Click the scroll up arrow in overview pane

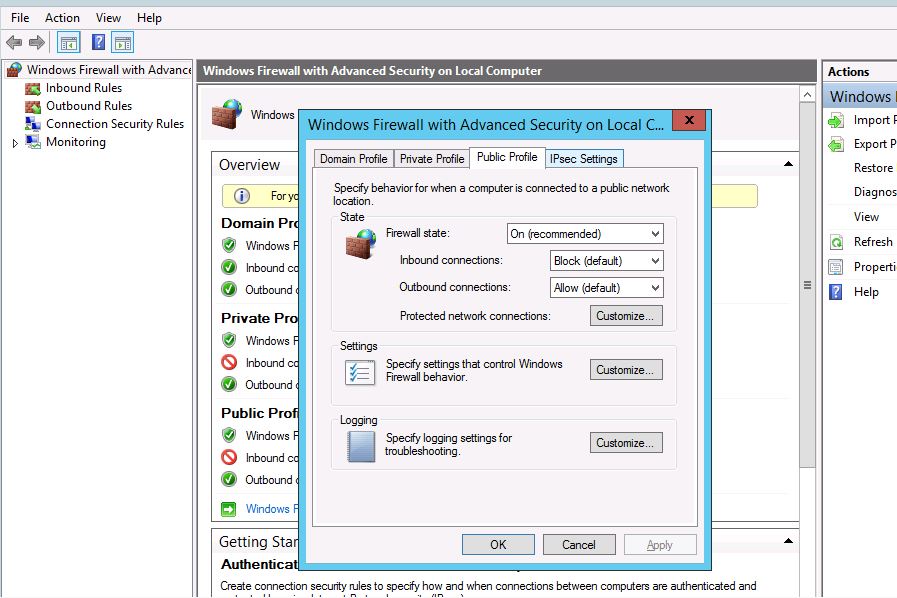pyautogui.click(x=807, y=94)
